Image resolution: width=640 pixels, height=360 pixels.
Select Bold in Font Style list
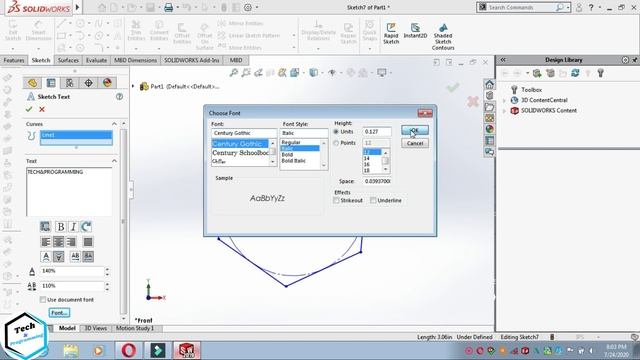coord(287,155)
